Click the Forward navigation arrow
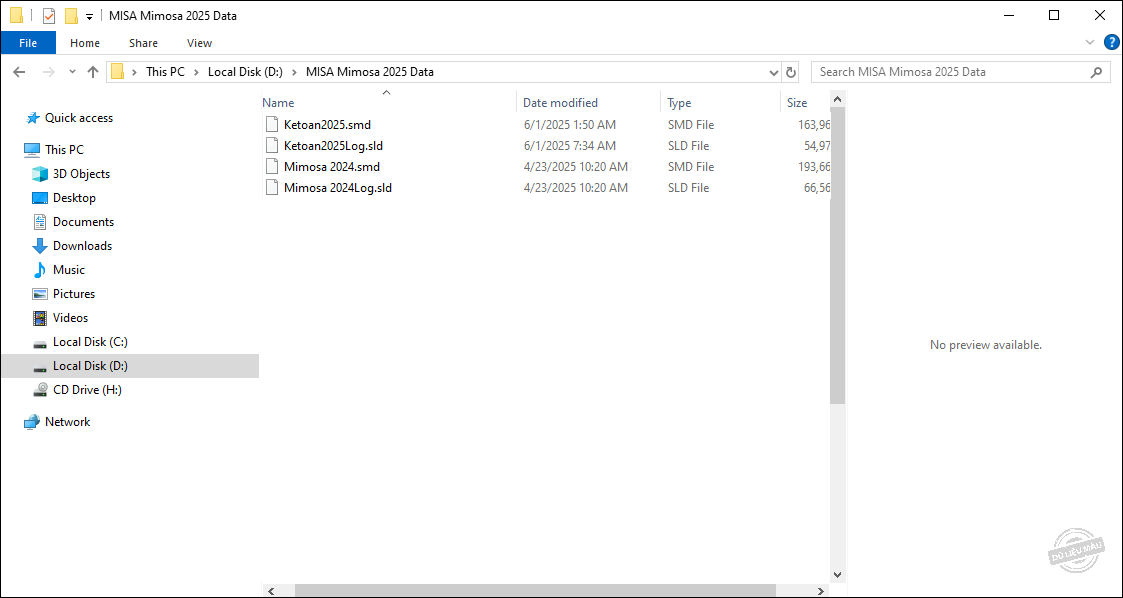The image size is (1123, 598). pyautogui.click(x=49, y=72)
